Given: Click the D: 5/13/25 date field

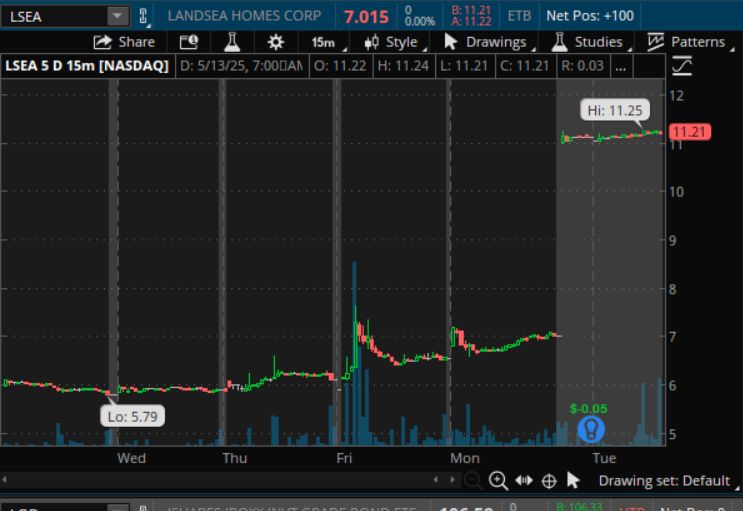Looking at the screenshot, I should pos(242,66).
